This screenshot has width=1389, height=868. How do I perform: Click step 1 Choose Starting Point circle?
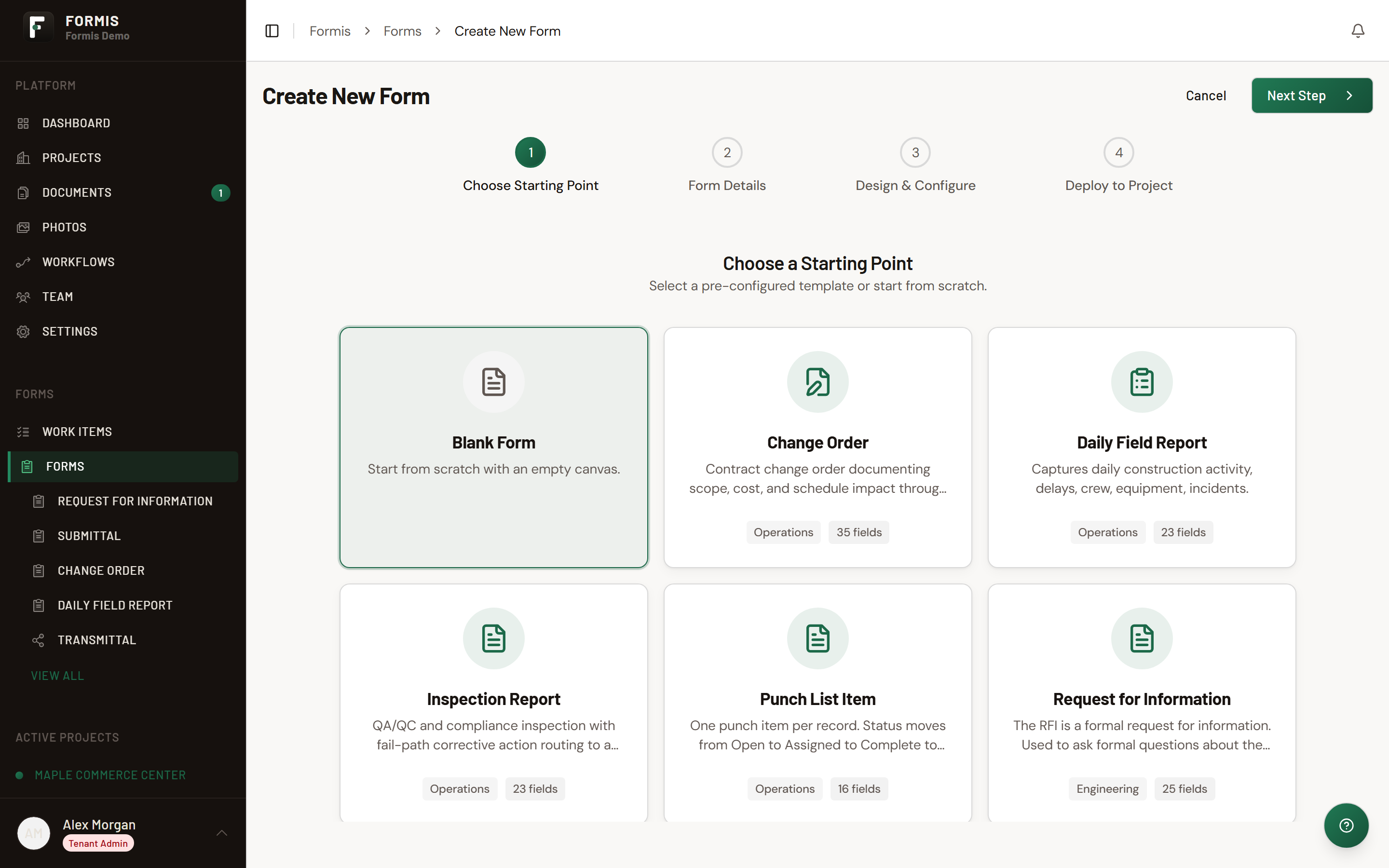[531, 153]
